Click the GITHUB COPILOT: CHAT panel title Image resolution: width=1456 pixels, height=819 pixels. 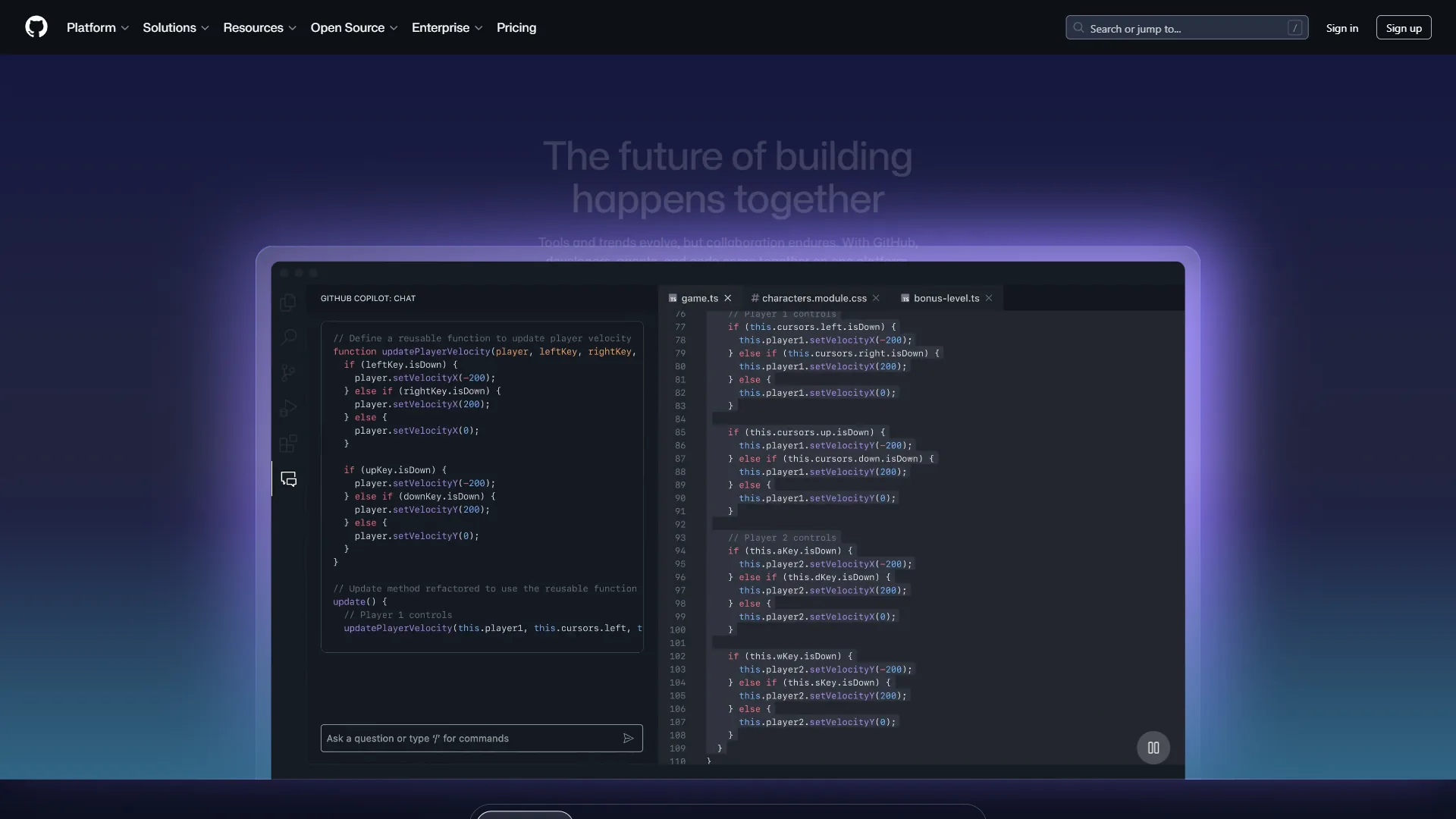point(368,298)
